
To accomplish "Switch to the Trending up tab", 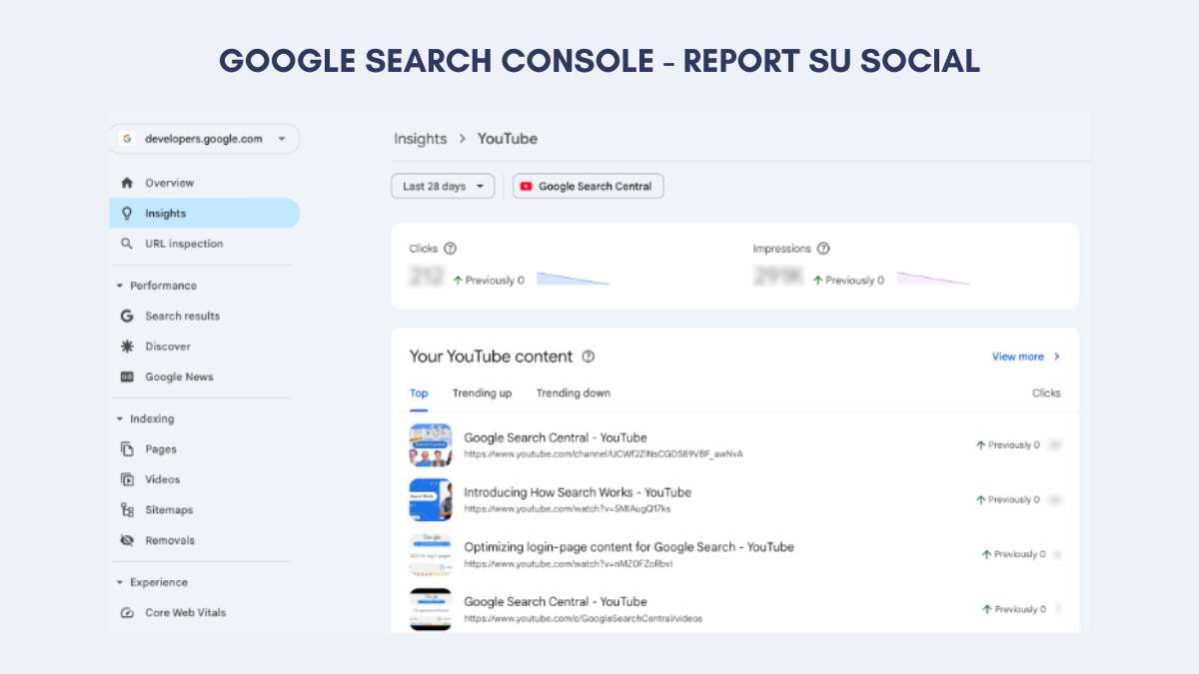I will coord(482,393).
